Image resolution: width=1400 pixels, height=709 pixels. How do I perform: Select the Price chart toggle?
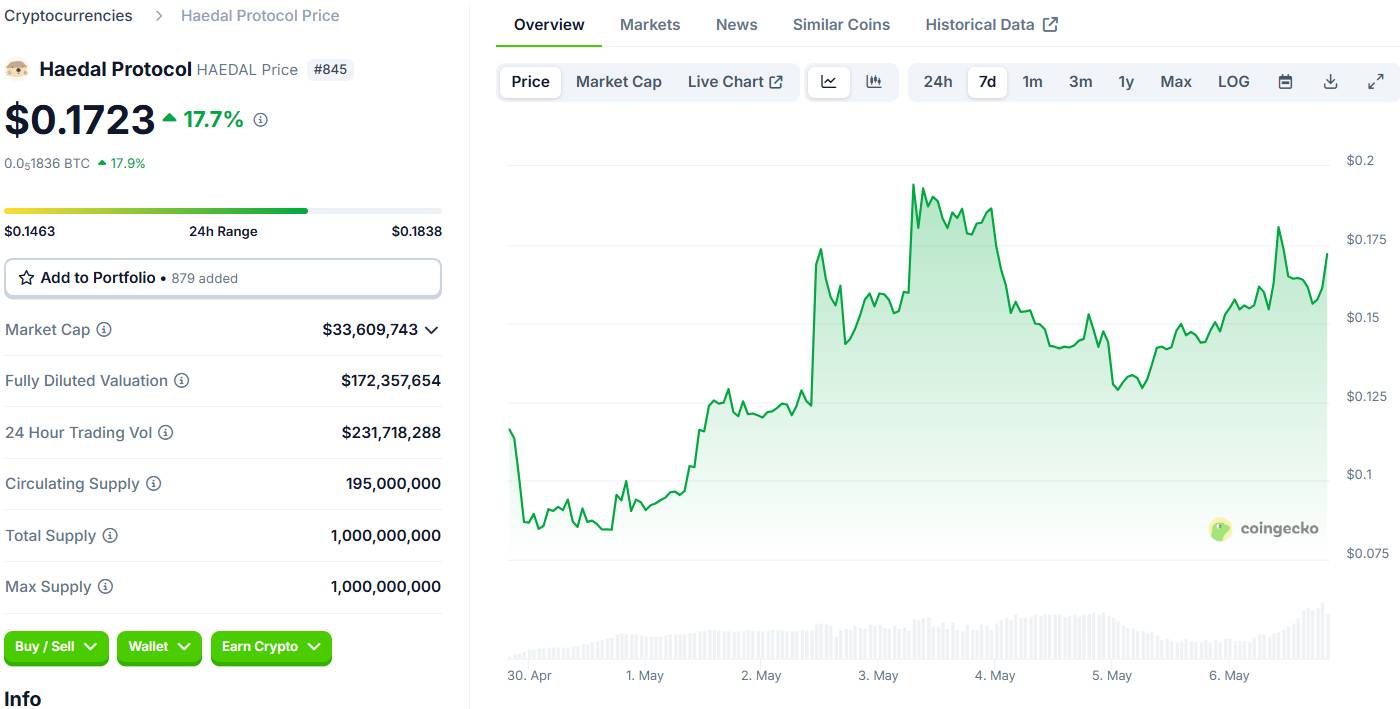pos(530,82)
